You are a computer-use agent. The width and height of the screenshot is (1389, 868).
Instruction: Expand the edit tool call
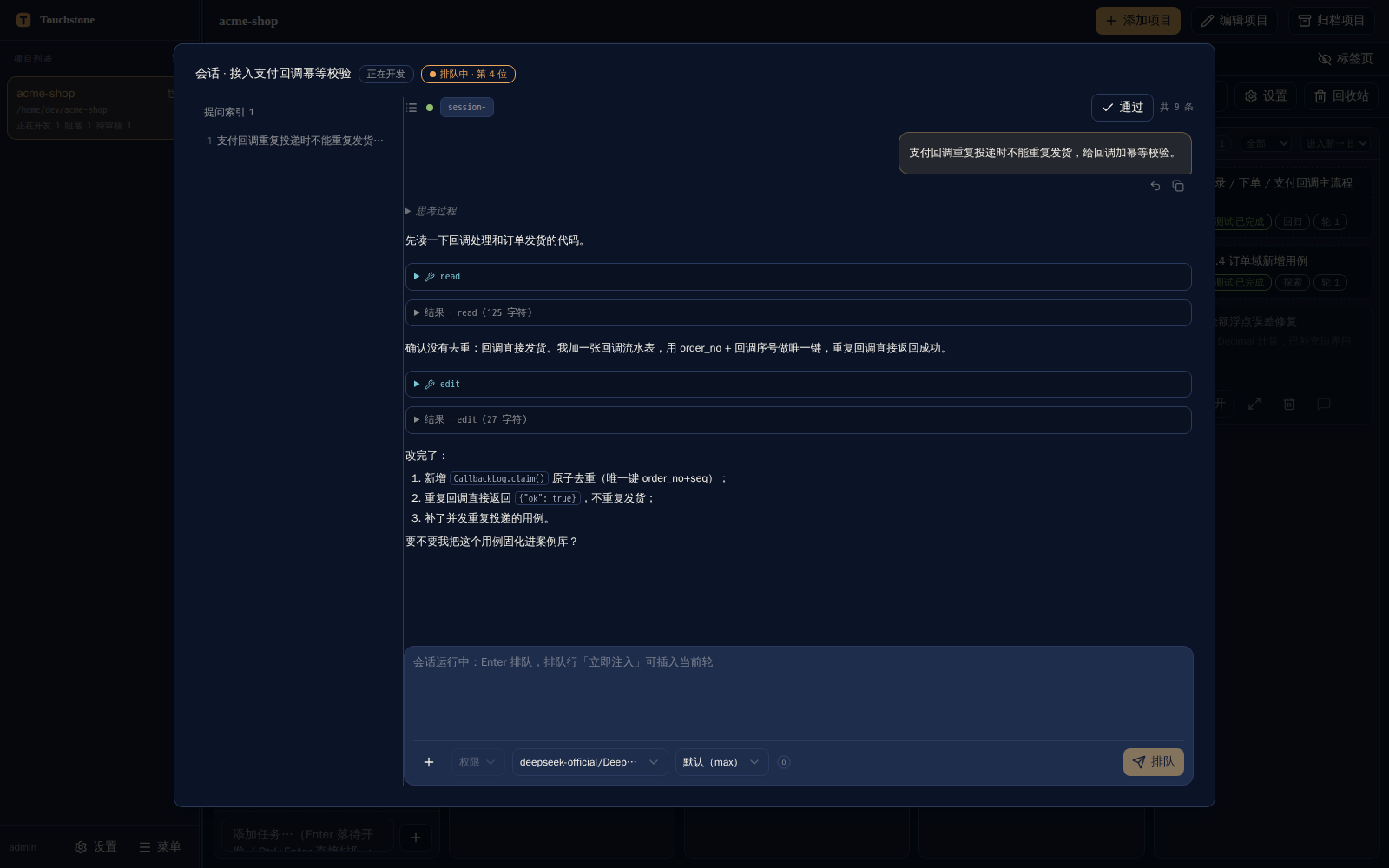pos(798,384)
